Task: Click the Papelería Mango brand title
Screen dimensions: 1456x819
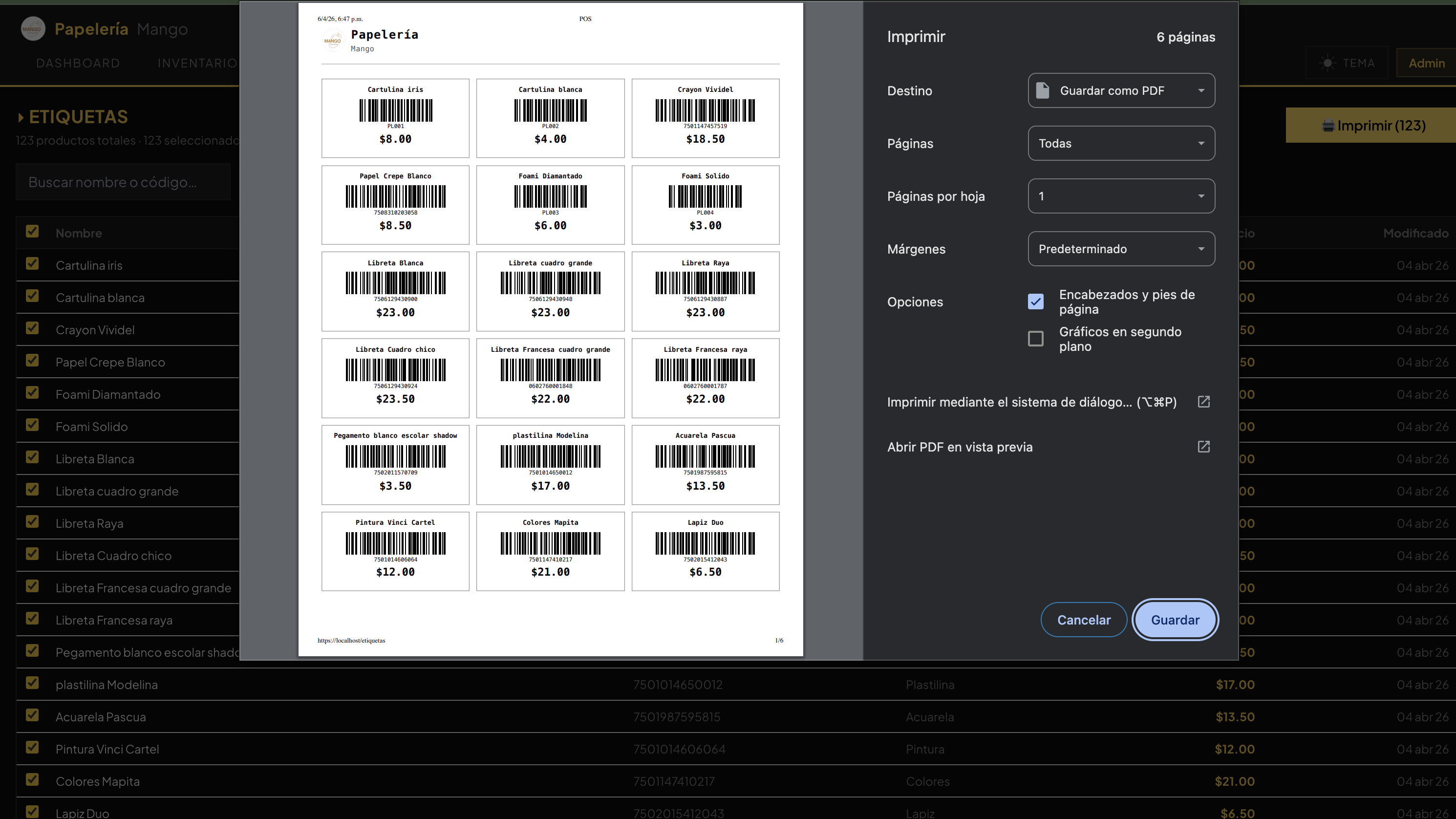Action: point(121,29)
